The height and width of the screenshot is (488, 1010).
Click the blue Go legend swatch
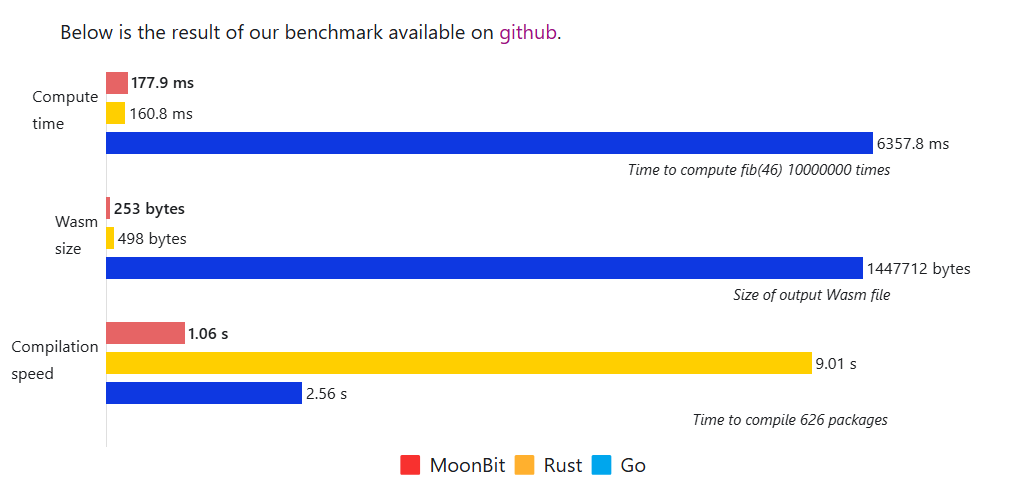coord(601,465)
